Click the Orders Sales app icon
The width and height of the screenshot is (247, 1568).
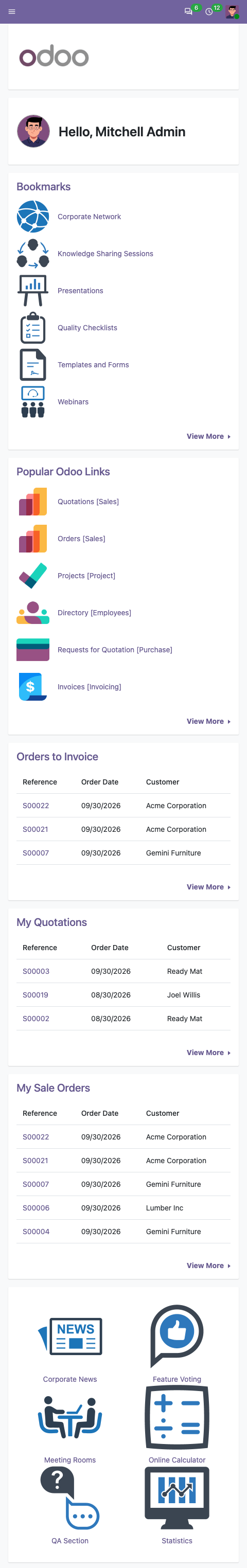pyautogui.click(x=33, y=539)
